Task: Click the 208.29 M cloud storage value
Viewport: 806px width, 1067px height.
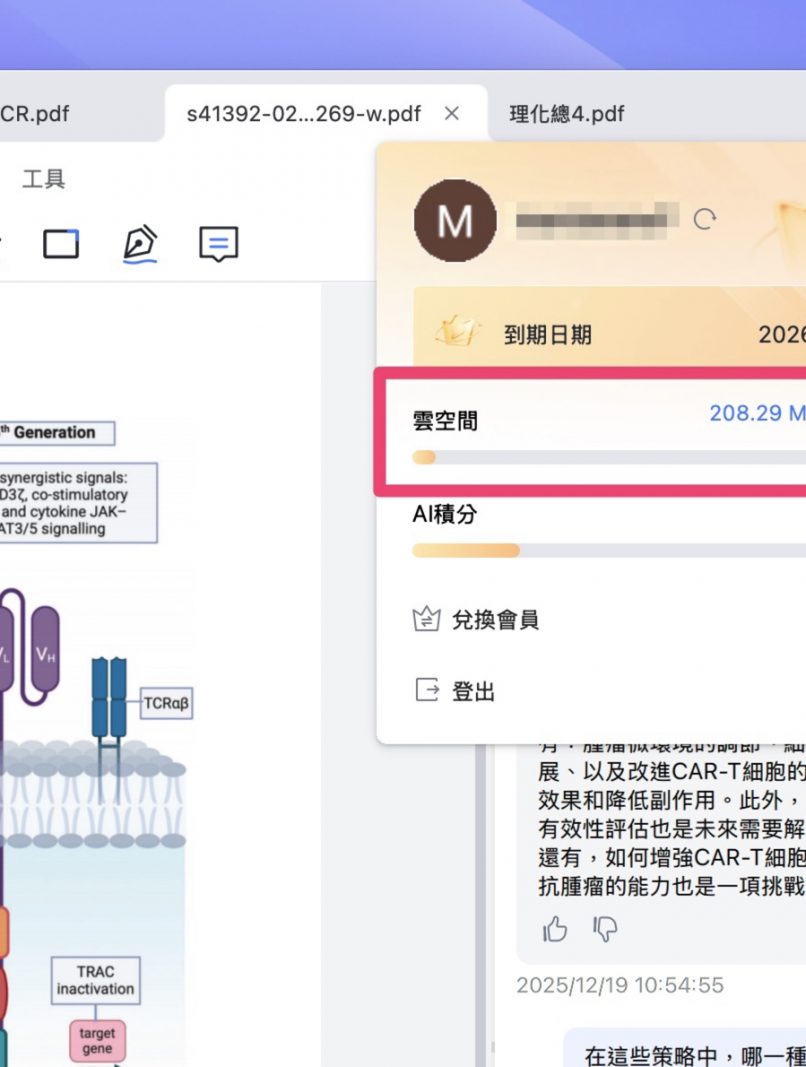Action: pos(756,413)
